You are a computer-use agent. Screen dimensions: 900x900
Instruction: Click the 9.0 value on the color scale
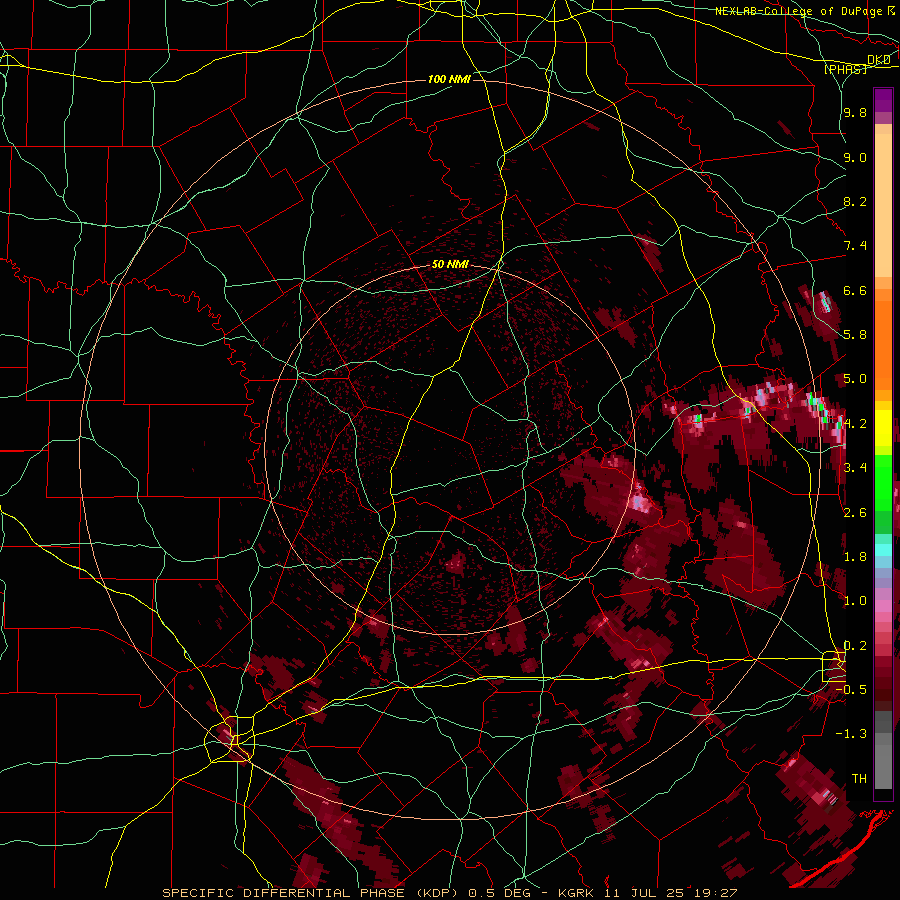click(855, 157)
